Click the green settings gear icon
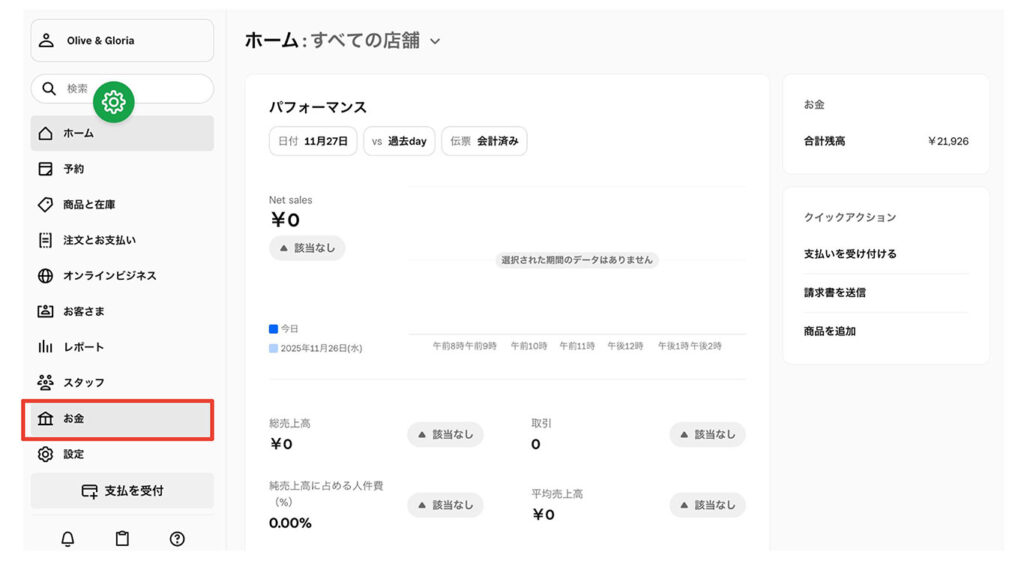The image size is (1024, 576). [113, 102]
